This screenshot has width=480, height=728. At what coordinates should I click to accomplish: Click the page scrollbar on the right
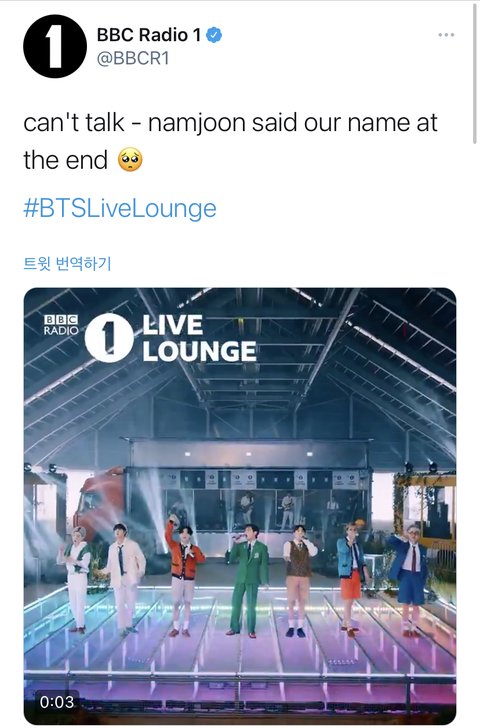pos(475,74)
